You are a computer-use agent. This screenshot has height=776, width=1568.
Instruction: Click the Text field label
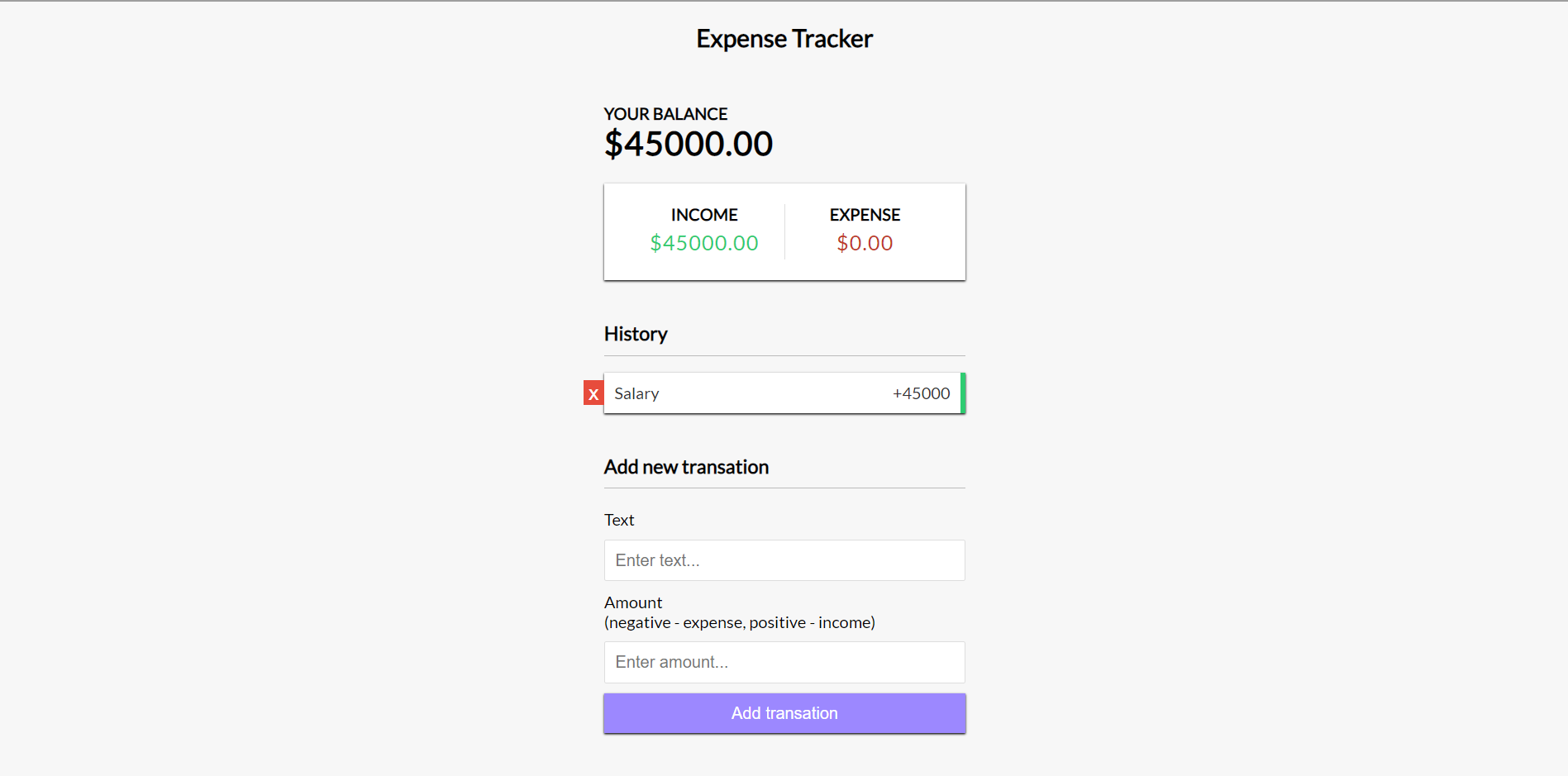[x=619, y=520]
